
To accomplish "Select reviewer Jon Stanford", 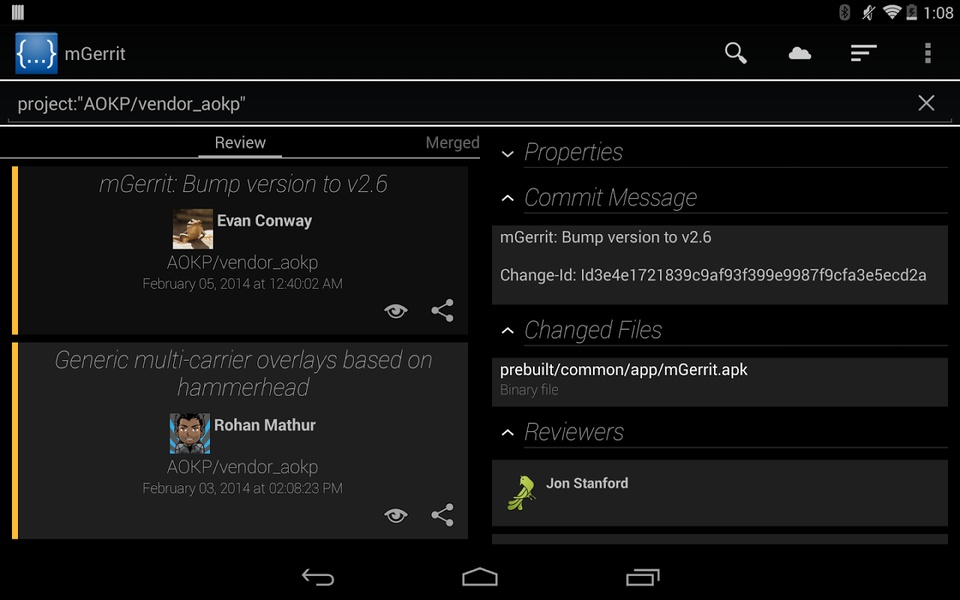I will [720, 493].
